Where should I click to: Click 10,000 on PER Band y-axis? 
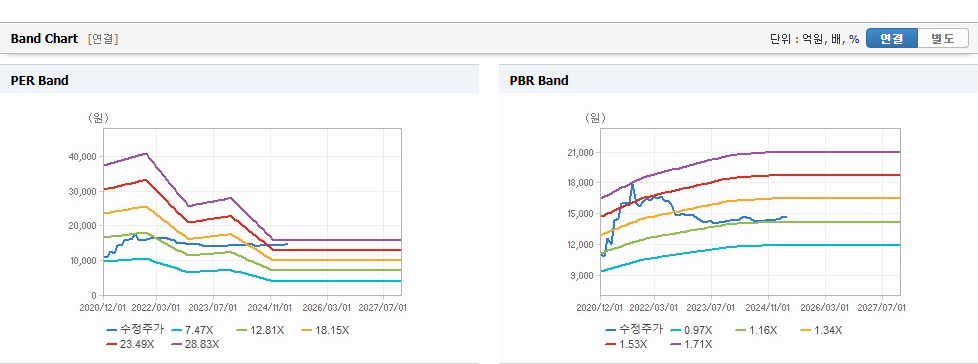coord(82,261)
